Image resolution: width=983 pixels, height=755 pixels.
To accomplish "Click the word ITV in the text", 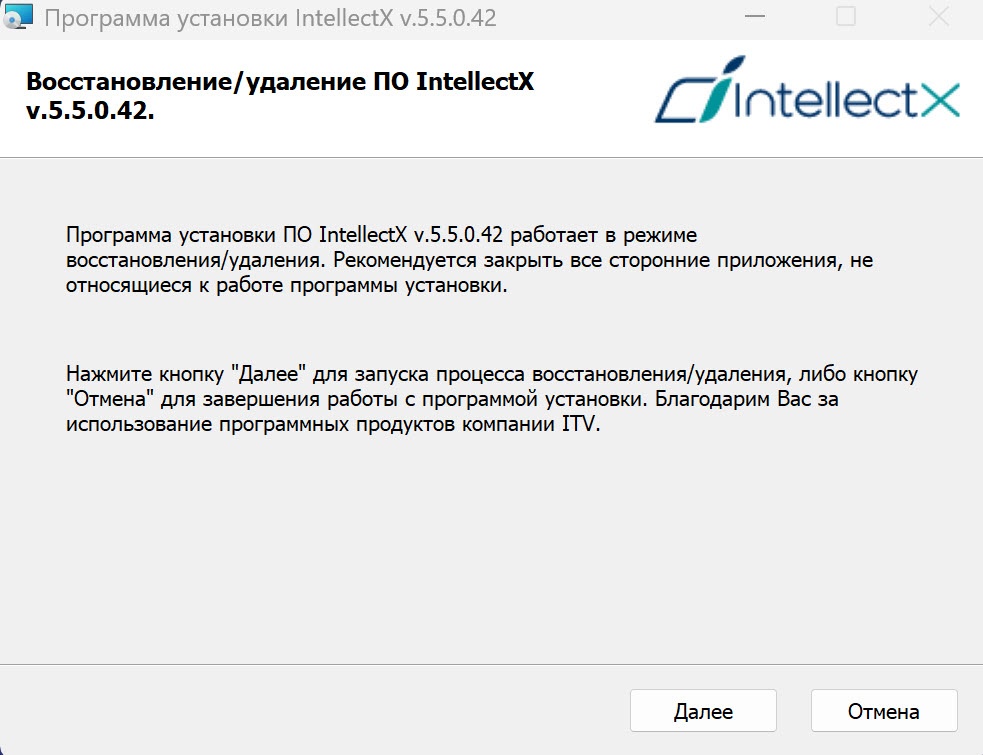I will [x=581, y=424].
